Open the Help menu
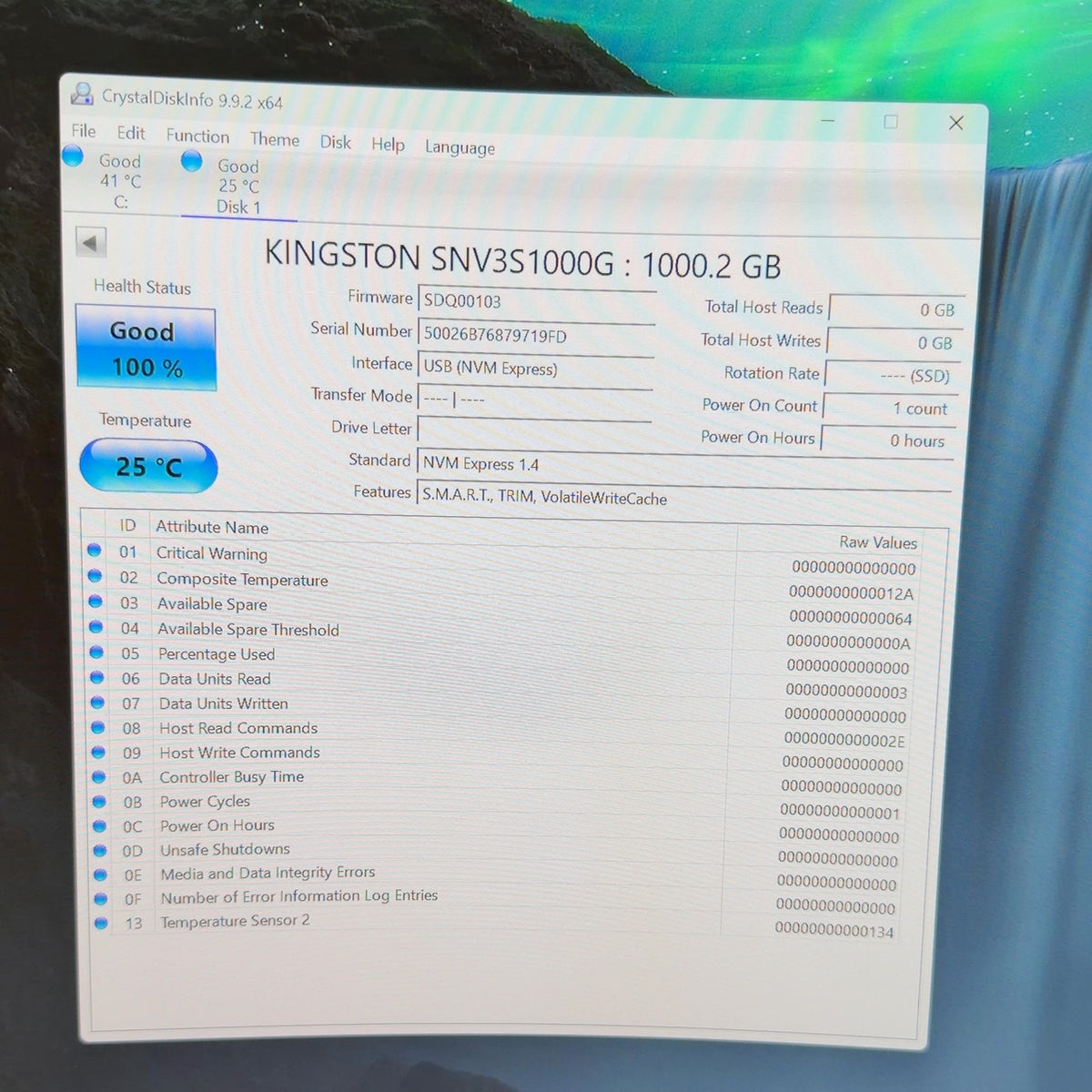 388,144
